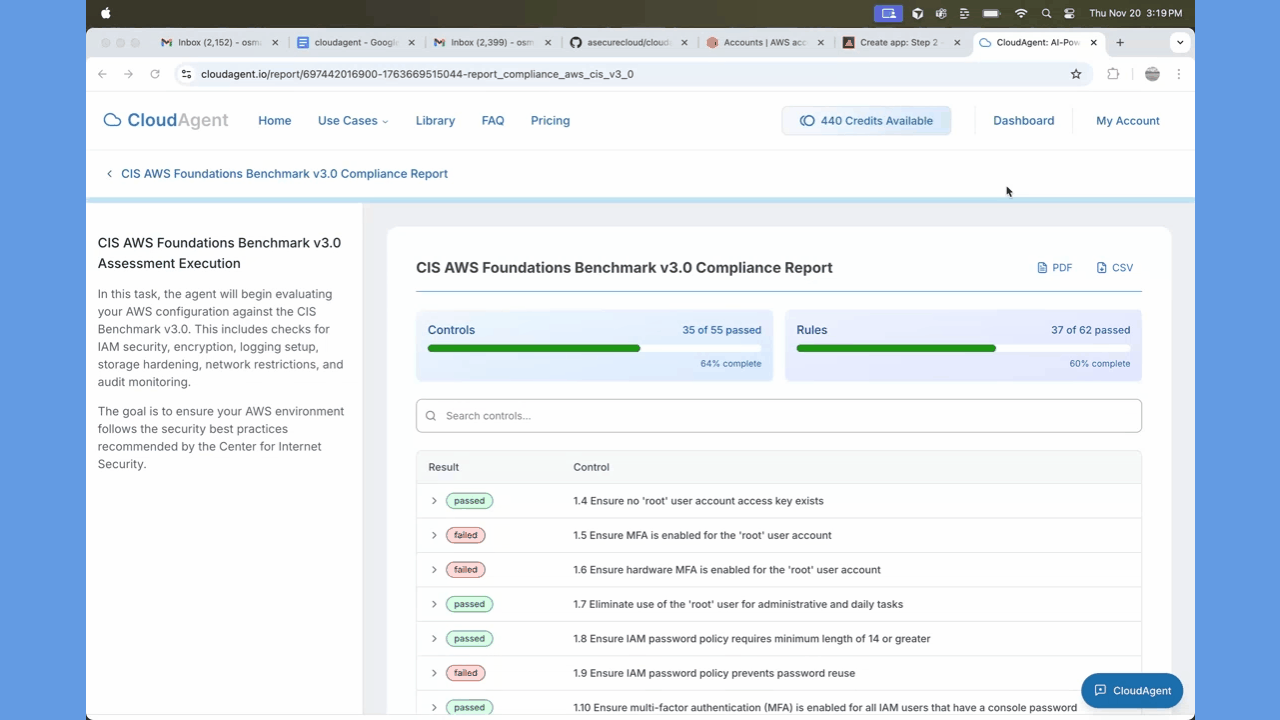
Task: Open the PDF export icon
Action: pos(1041,267)
